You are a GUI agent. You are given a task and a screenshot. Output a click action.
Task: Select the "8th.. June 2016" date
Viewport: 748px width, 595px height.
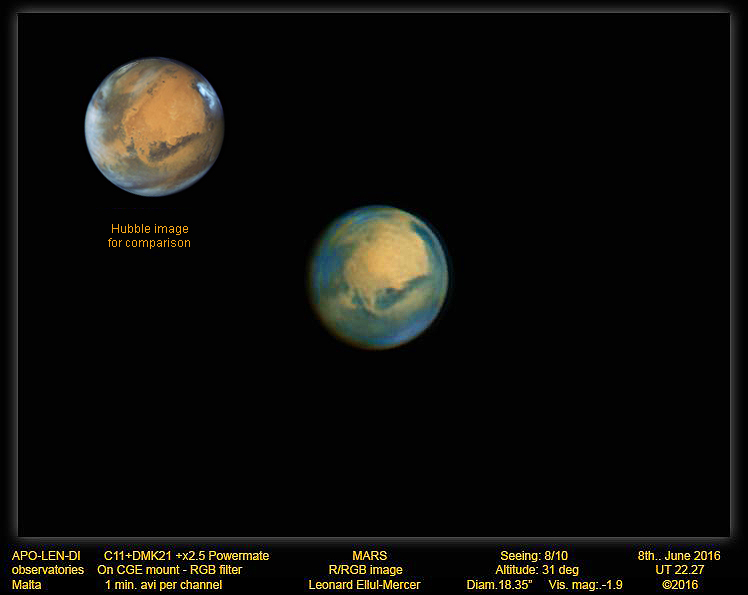pos(679,556)
